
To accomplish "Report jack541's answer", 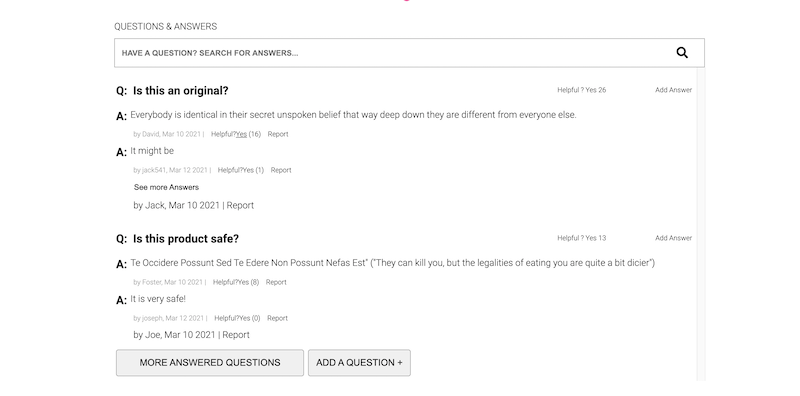I will click(x=281, y=170).
